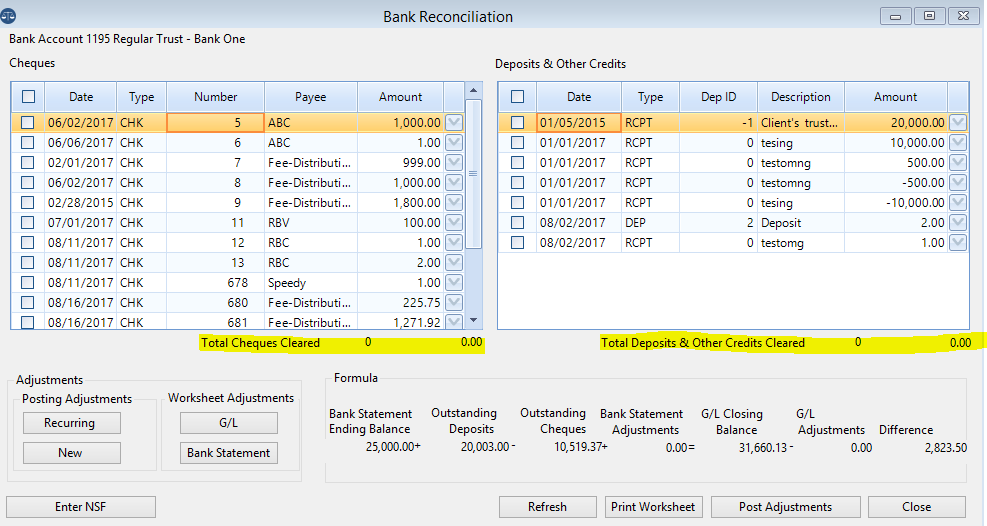Viewport: 987px width, 526px height.
Task: Click the Recurring posting adjustments button
Action: coord(72,423)
